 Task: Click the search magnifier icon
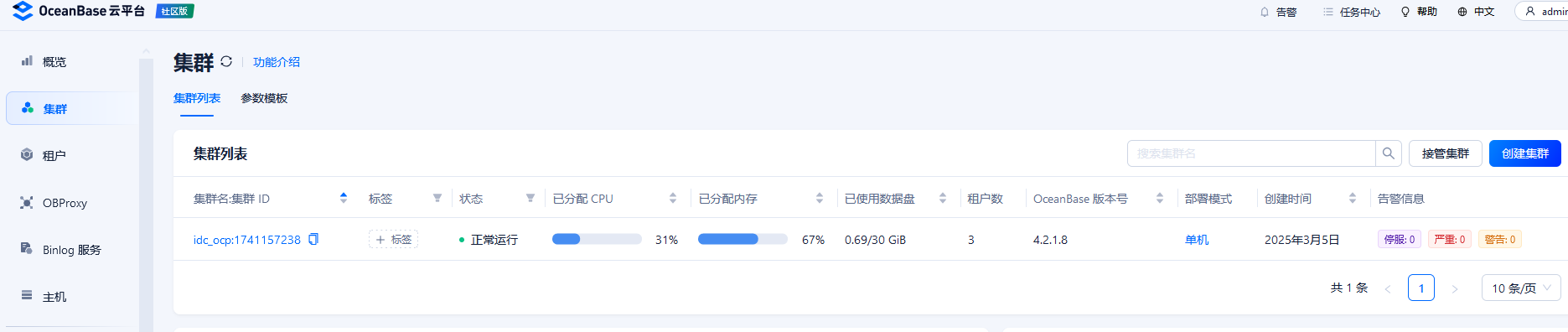click(1388, 153)
